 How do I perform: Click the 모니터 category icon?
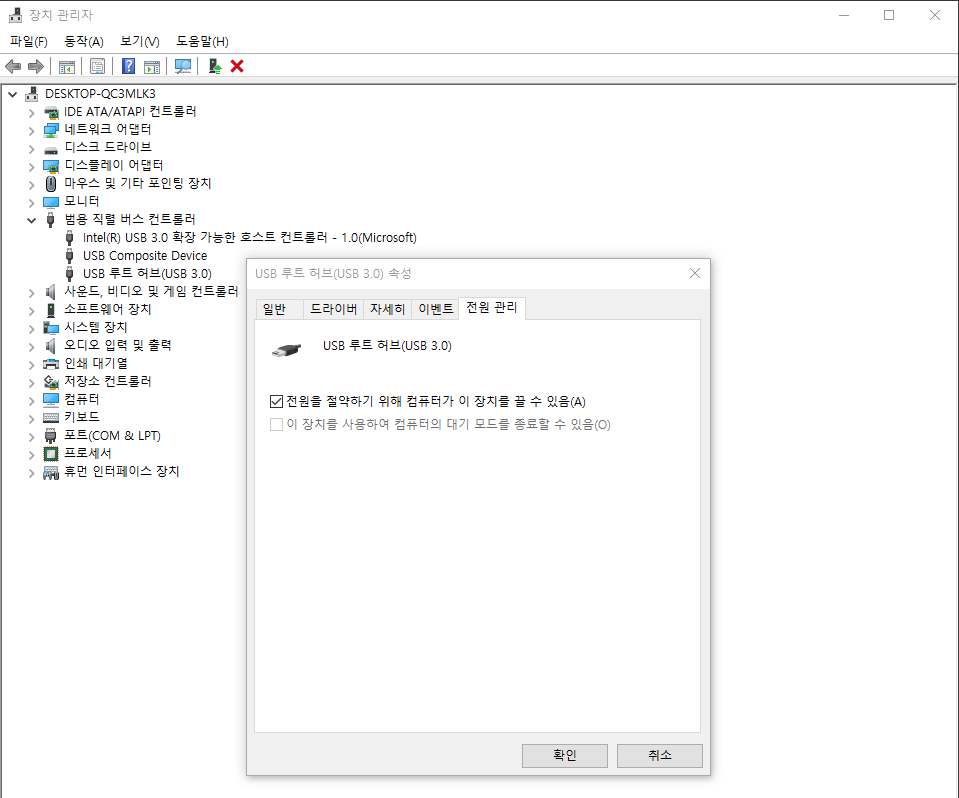(51, 202)
